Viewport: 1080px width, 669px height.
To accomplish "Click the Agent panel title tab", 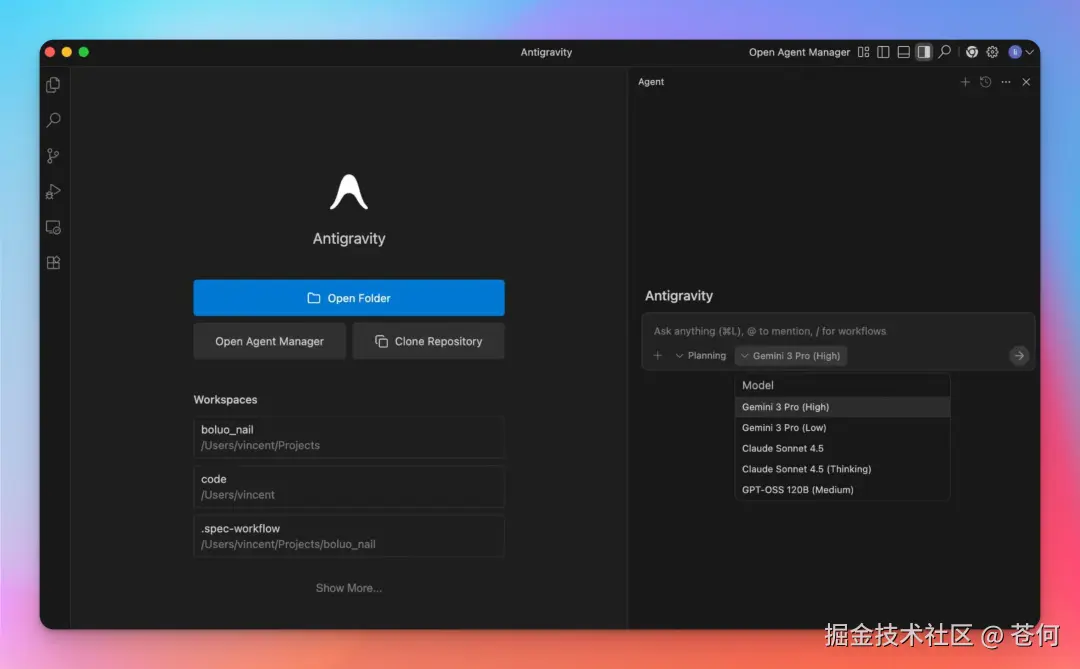I will coord(651,81).
